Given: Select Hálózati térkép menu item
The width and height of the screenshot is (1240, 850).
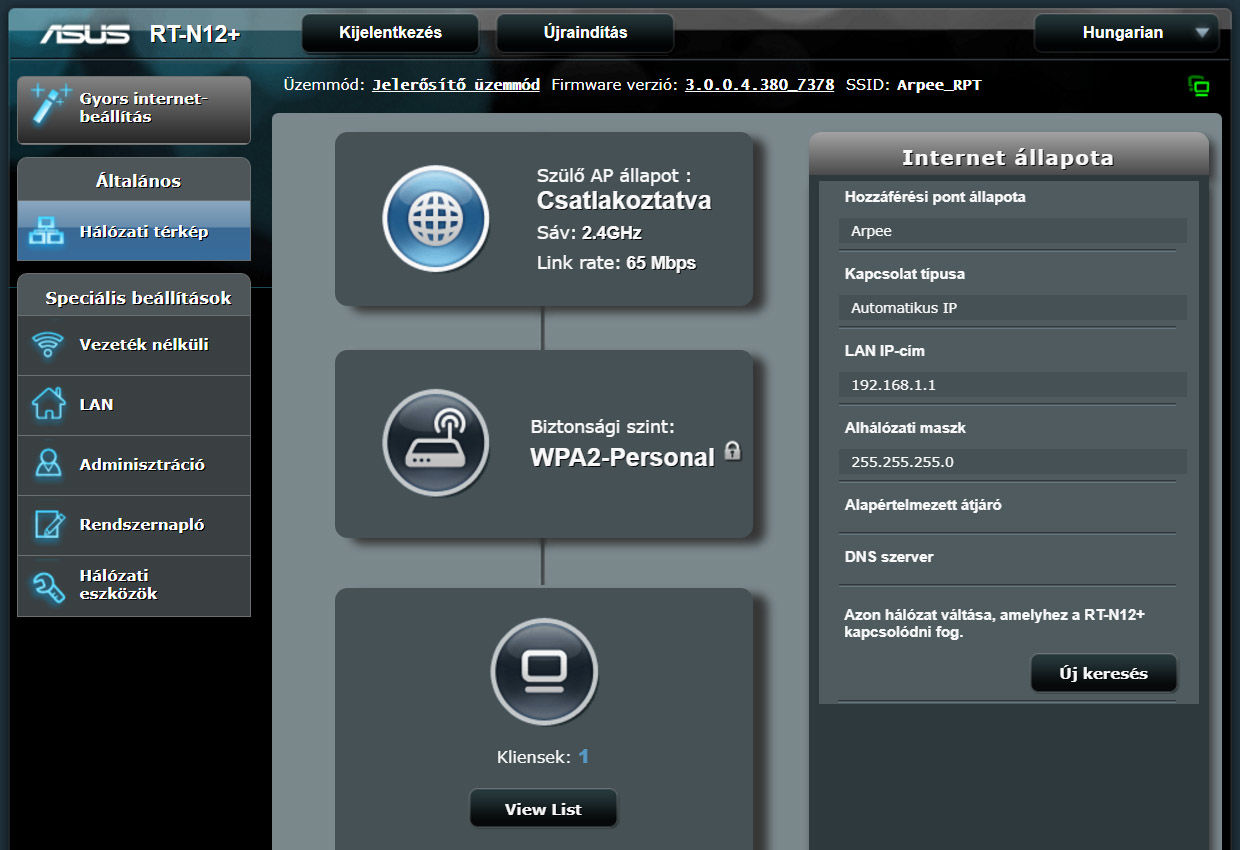Looking at the screenshot, I should [x=134, y=231].
